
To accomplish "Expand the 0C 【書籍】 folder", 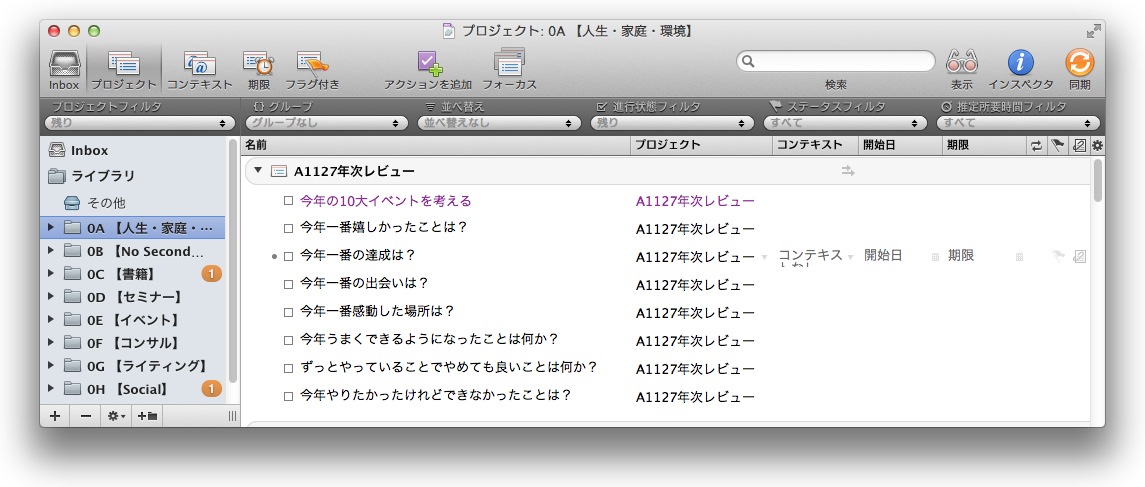I will (x=51, y=274).
